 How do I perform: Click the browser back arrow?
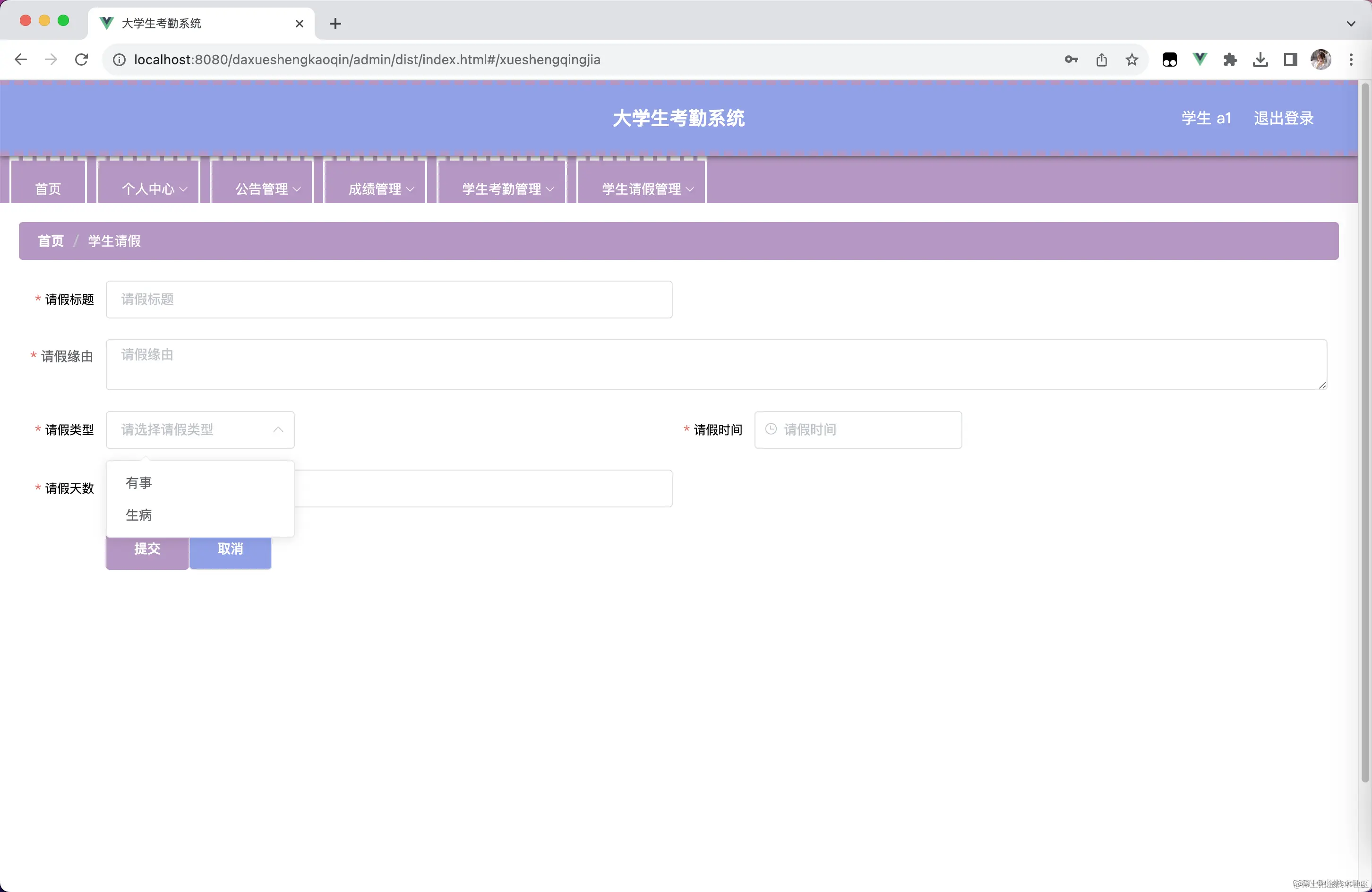tap(21, 60)
